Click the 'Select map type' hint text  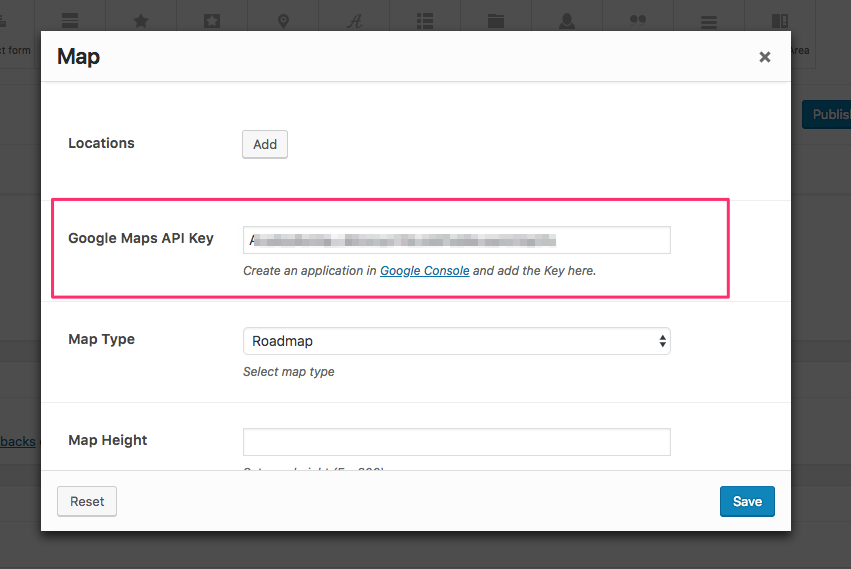pos(289,372)
